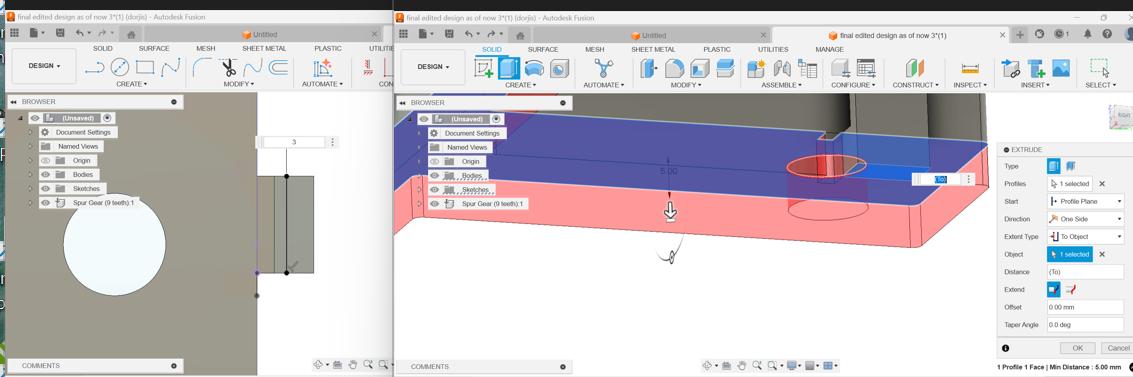The width and height of the screenshot is (1133, 377).
Task: Select the Hole tool in right window
Action: [559, 68]
